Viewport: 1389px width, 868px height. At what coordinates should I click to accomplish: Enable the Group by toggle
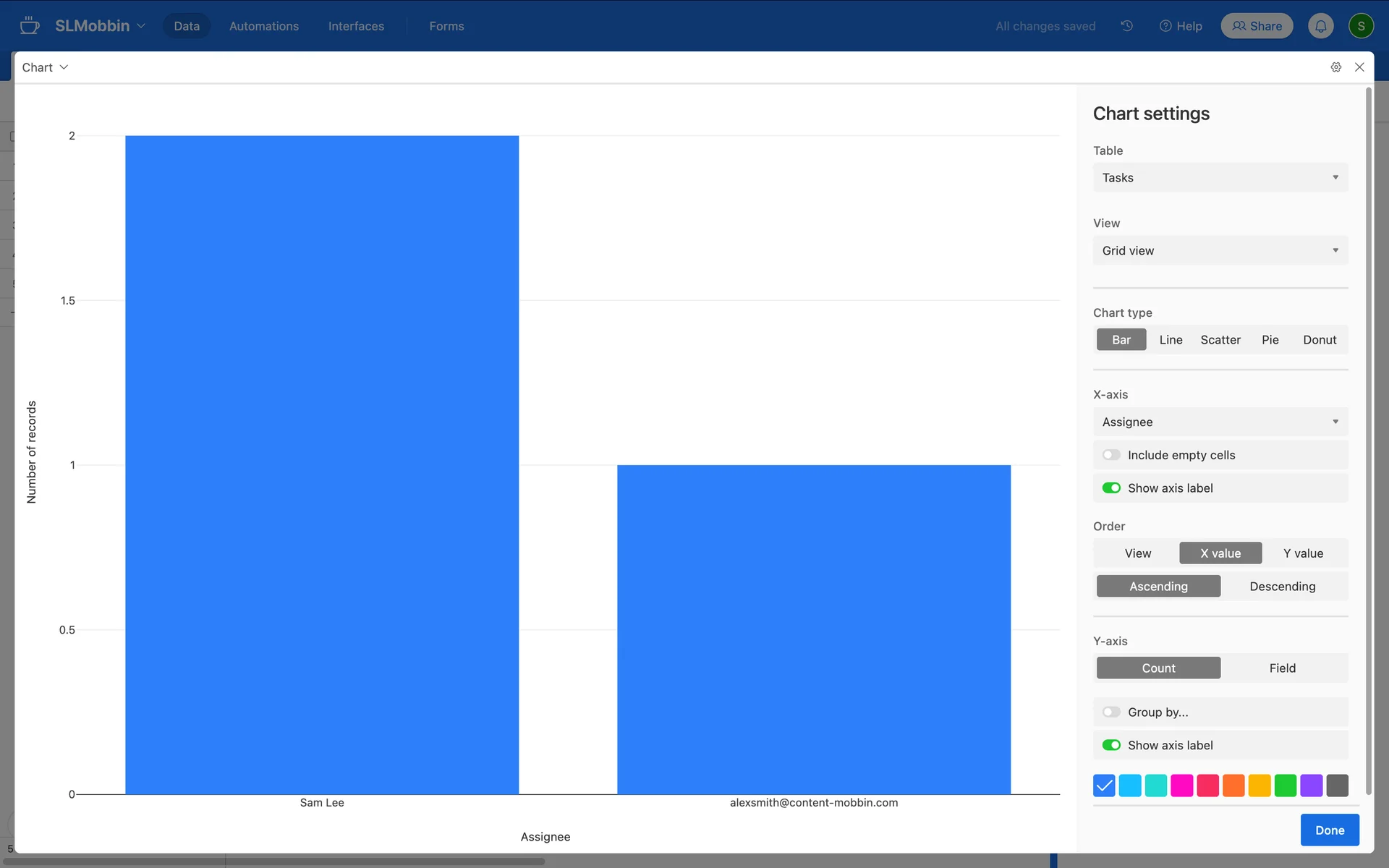pyautogui.click(x=1111, y=712)
